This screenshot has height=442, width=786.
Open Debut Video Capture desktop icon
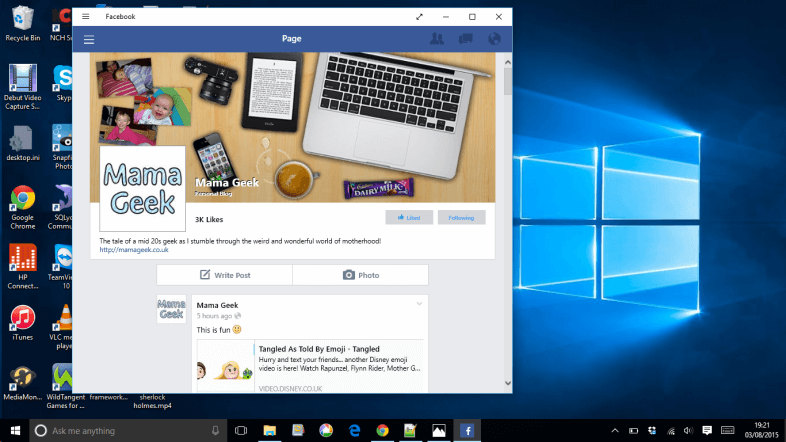tap(23, 87)
